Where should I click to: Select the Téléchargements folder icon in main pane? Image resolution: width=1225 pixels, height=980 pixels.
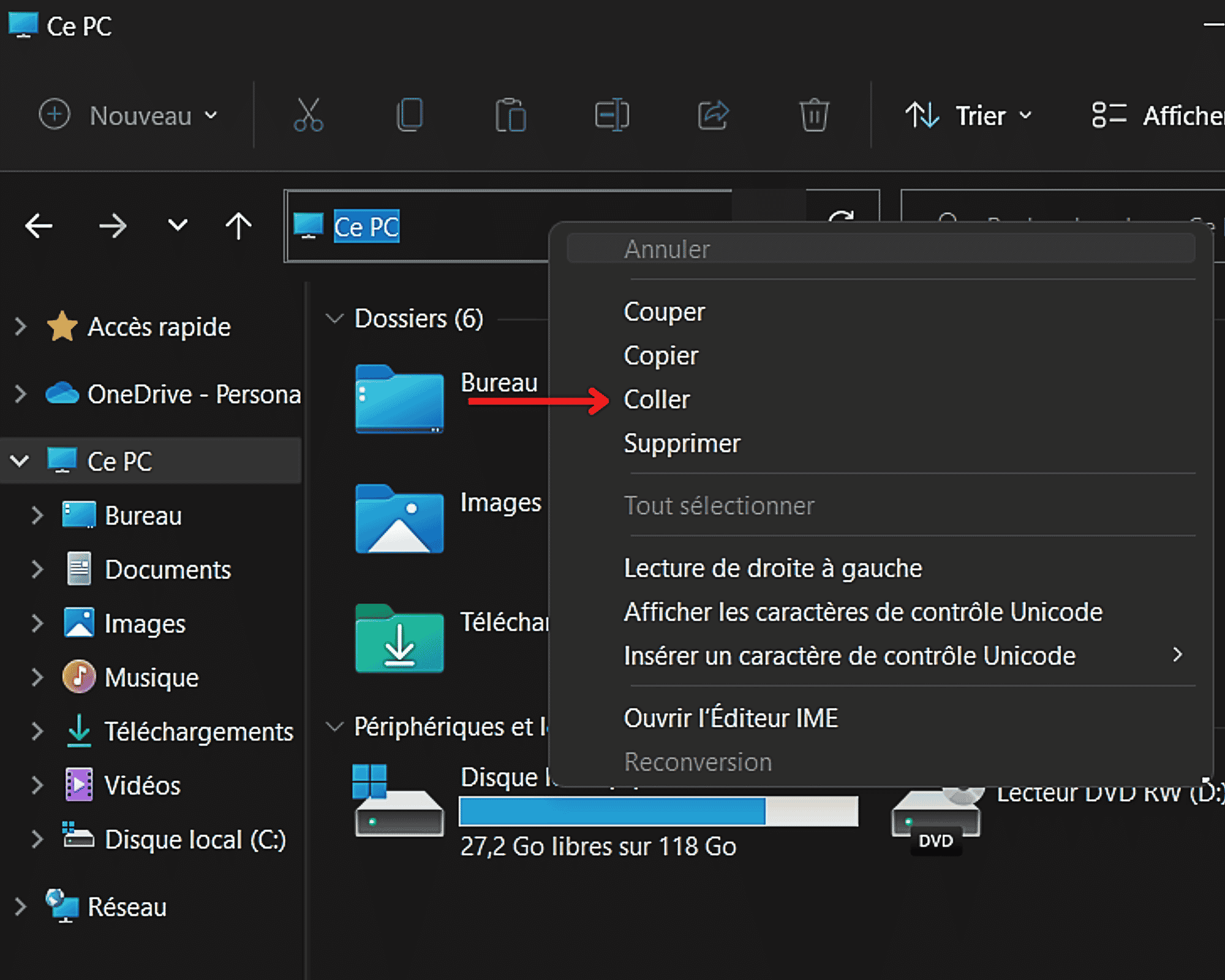click(x=399, y=638)
